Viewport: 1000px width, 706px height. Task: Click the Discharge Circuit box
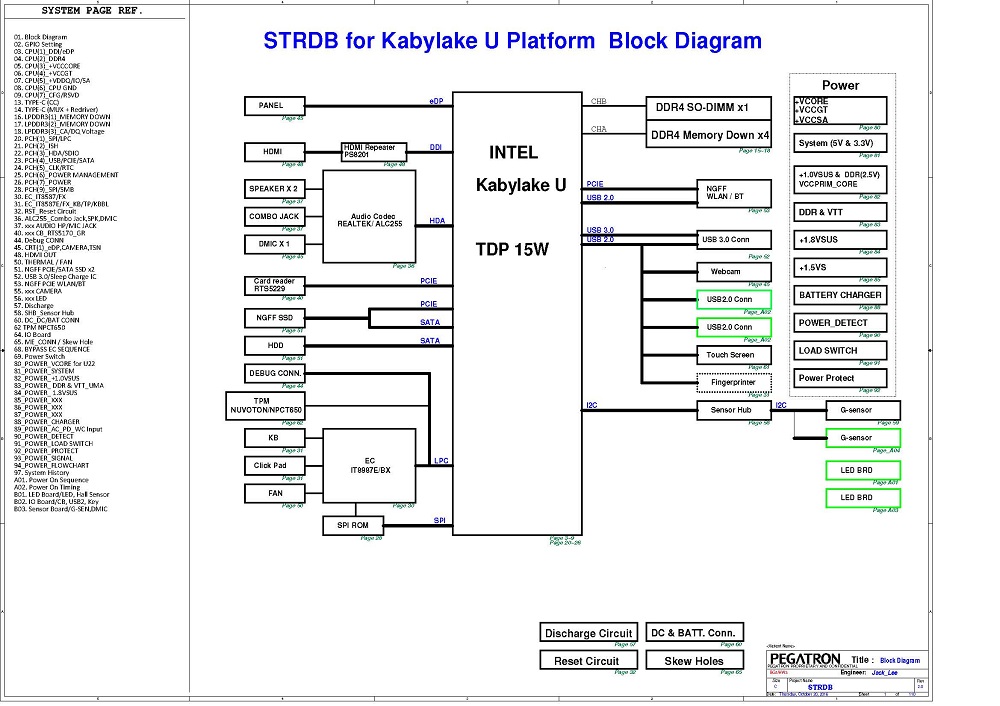click(x=588, y=633)
